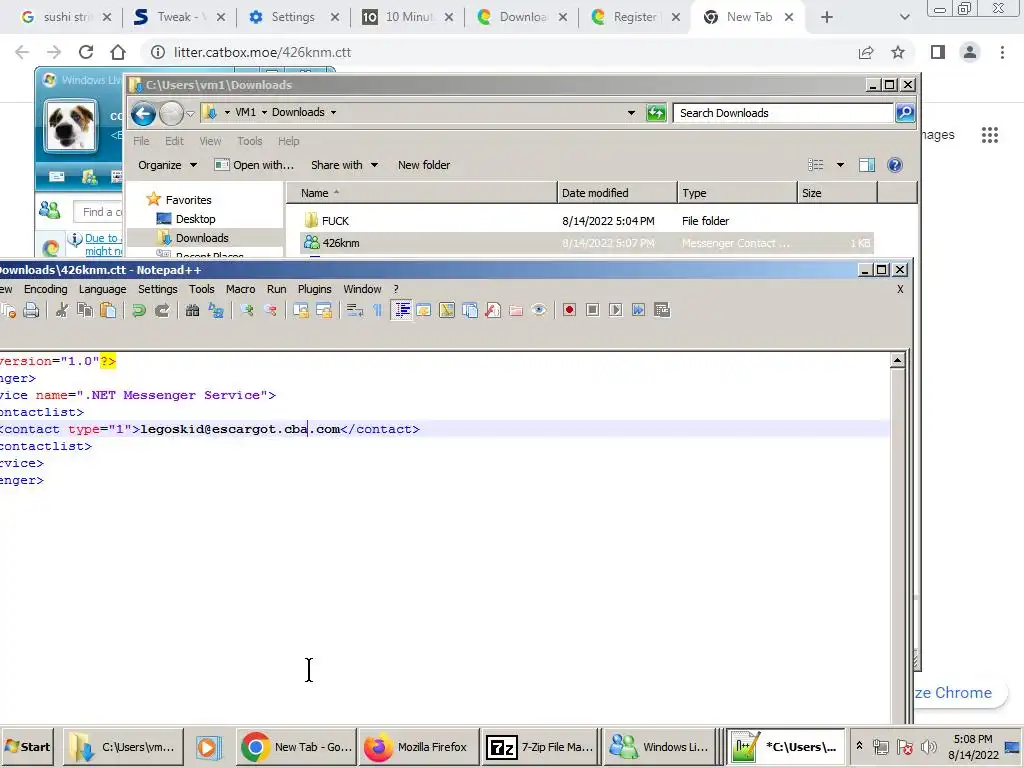Toggle Show all characters pilcrow icon
The width and height of the screenshot is (1024, 768).
[x=377, y=310]
